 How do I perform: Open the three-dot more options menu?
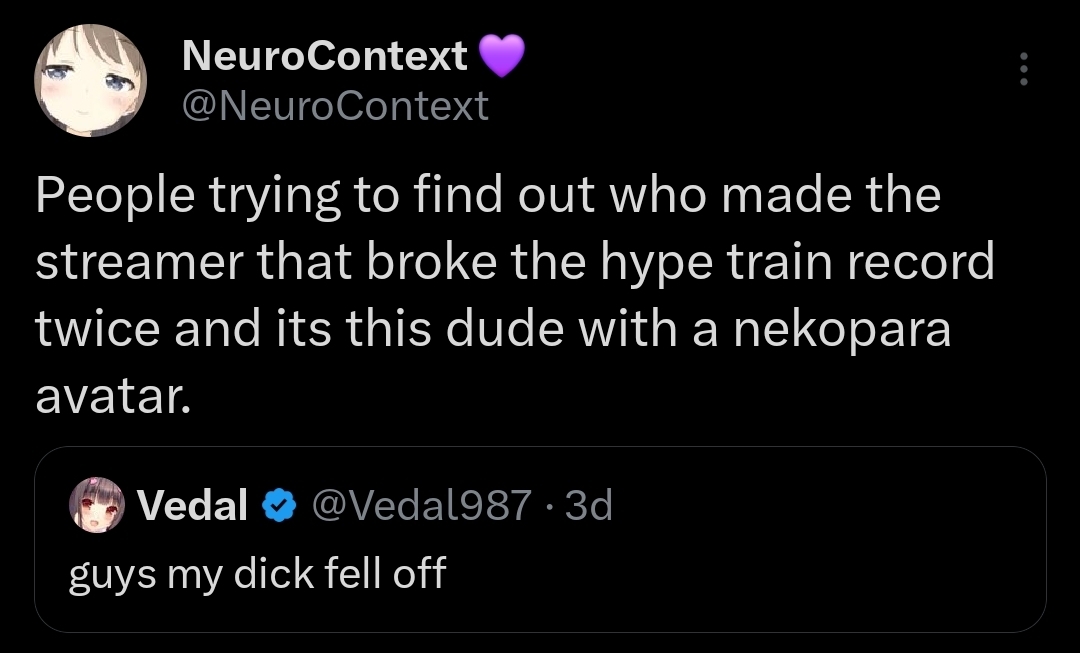(x=1024, y=69)
